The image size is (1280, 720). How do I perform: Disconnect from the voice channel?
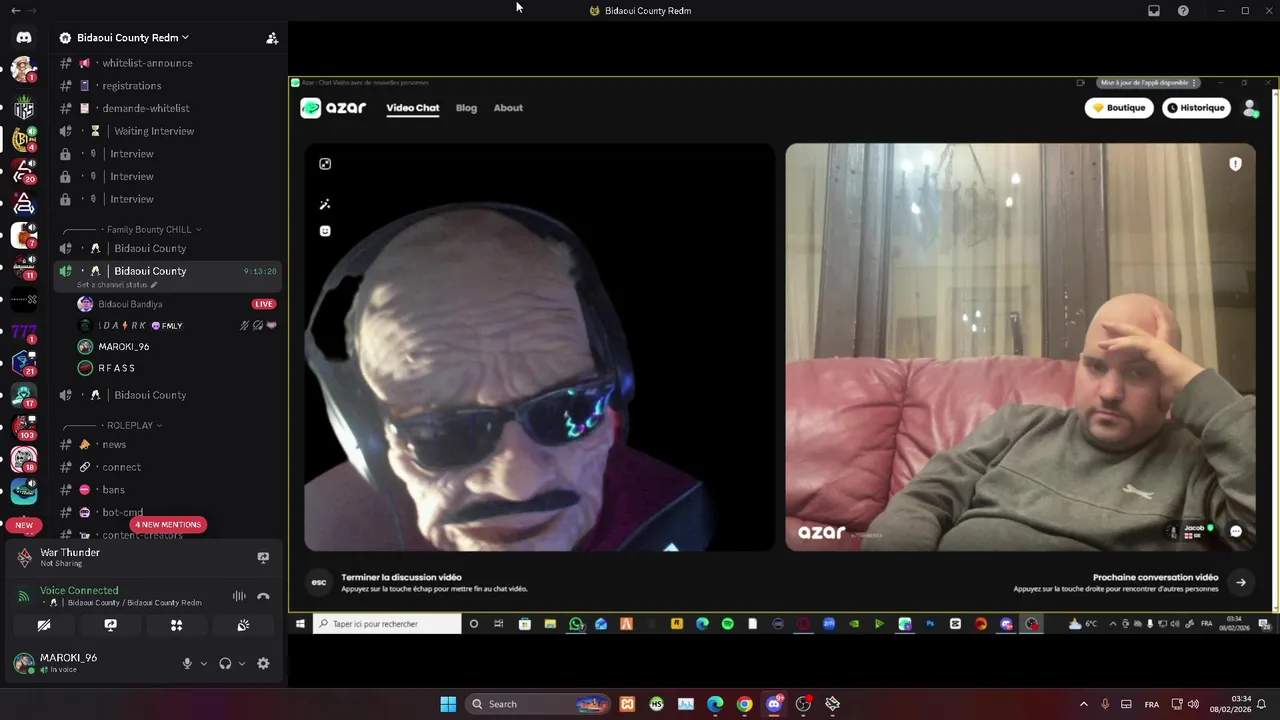[x=263, y=596]
